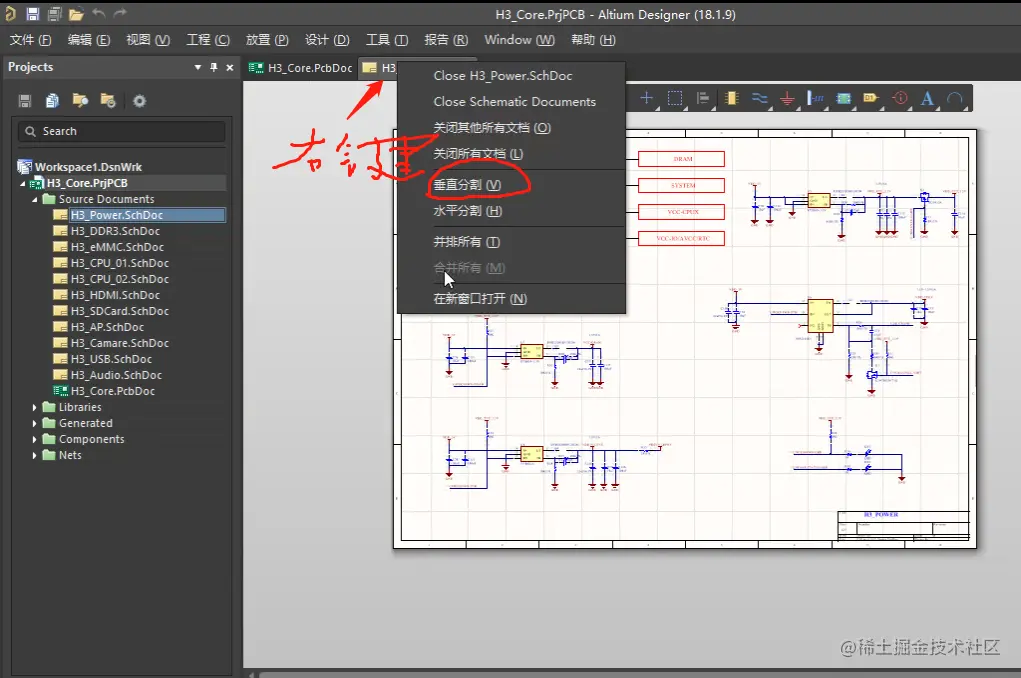This screenshot has width=1021, height=678.
Task: Choose 垂直分割 (V) split option
Action: click(467, 185)
